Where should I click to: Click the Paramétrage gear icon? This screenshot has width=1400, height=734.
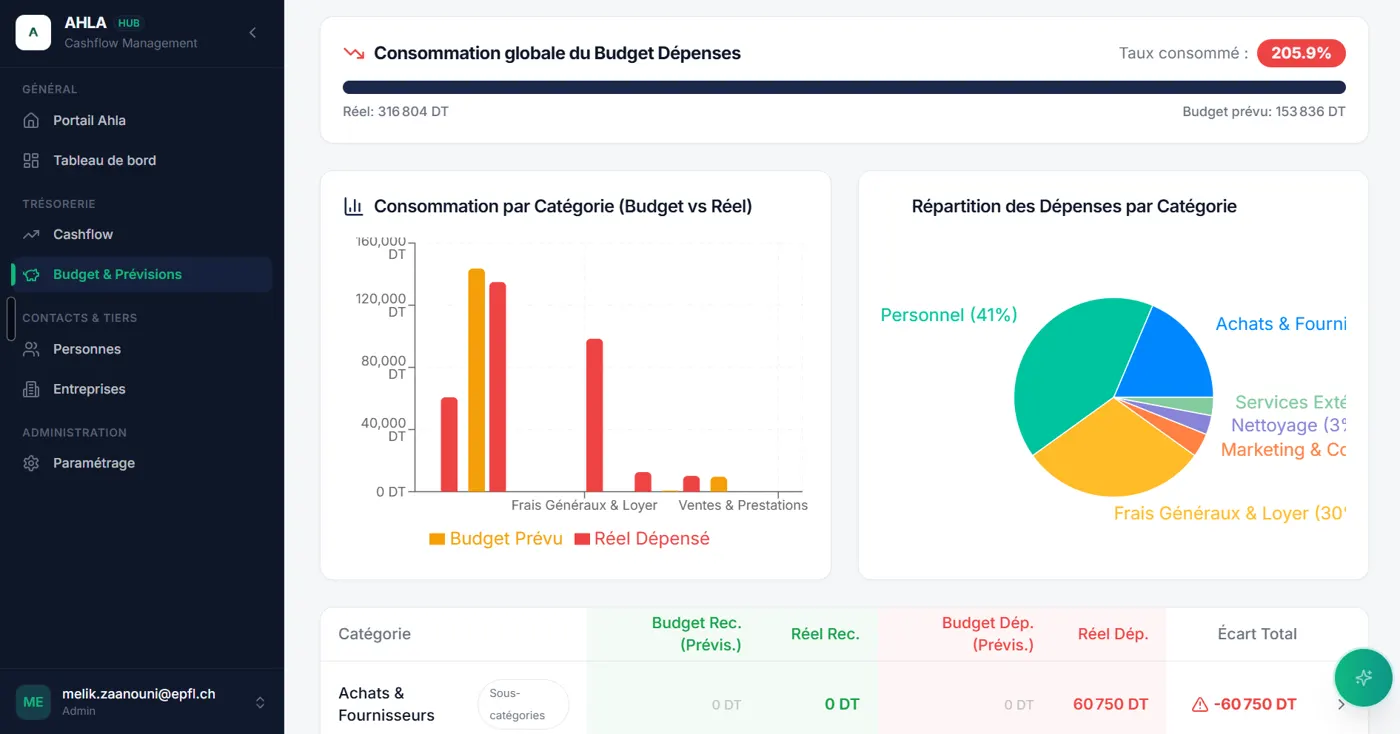coord(32,463)
